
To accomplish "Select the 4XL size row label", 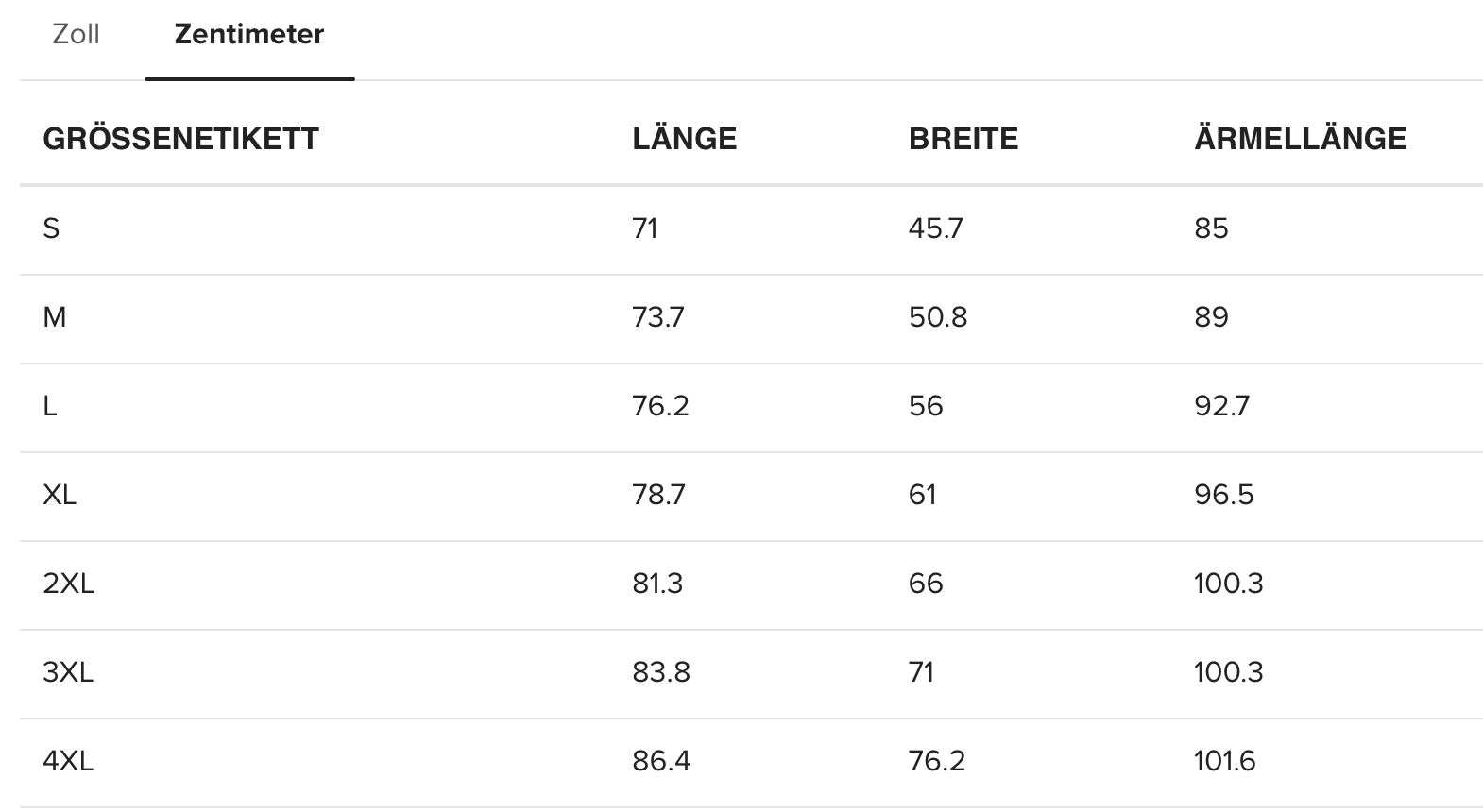I will (68, 761).
